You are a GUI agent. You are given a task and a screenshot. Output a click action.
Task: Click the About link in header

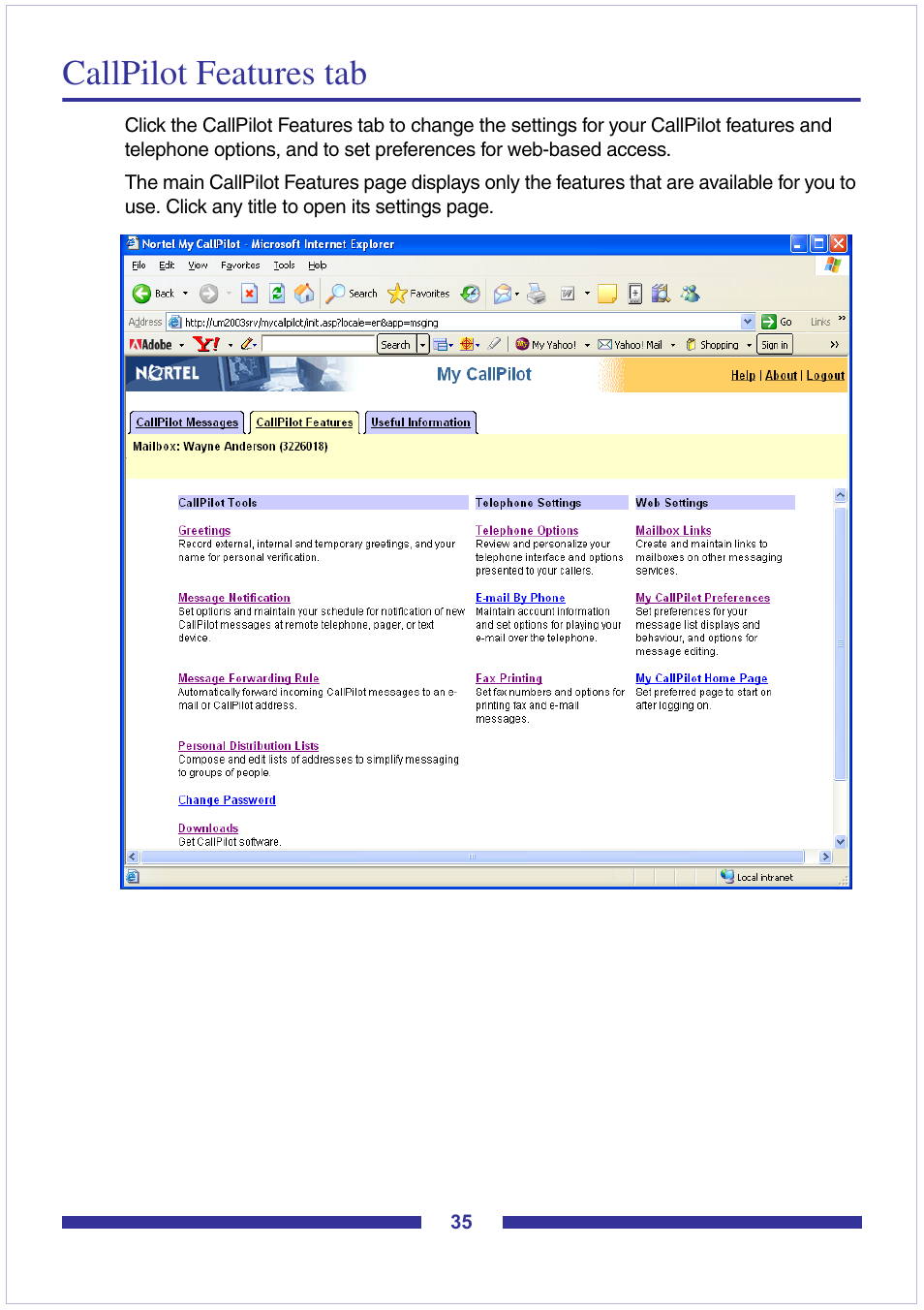[782, 376]
